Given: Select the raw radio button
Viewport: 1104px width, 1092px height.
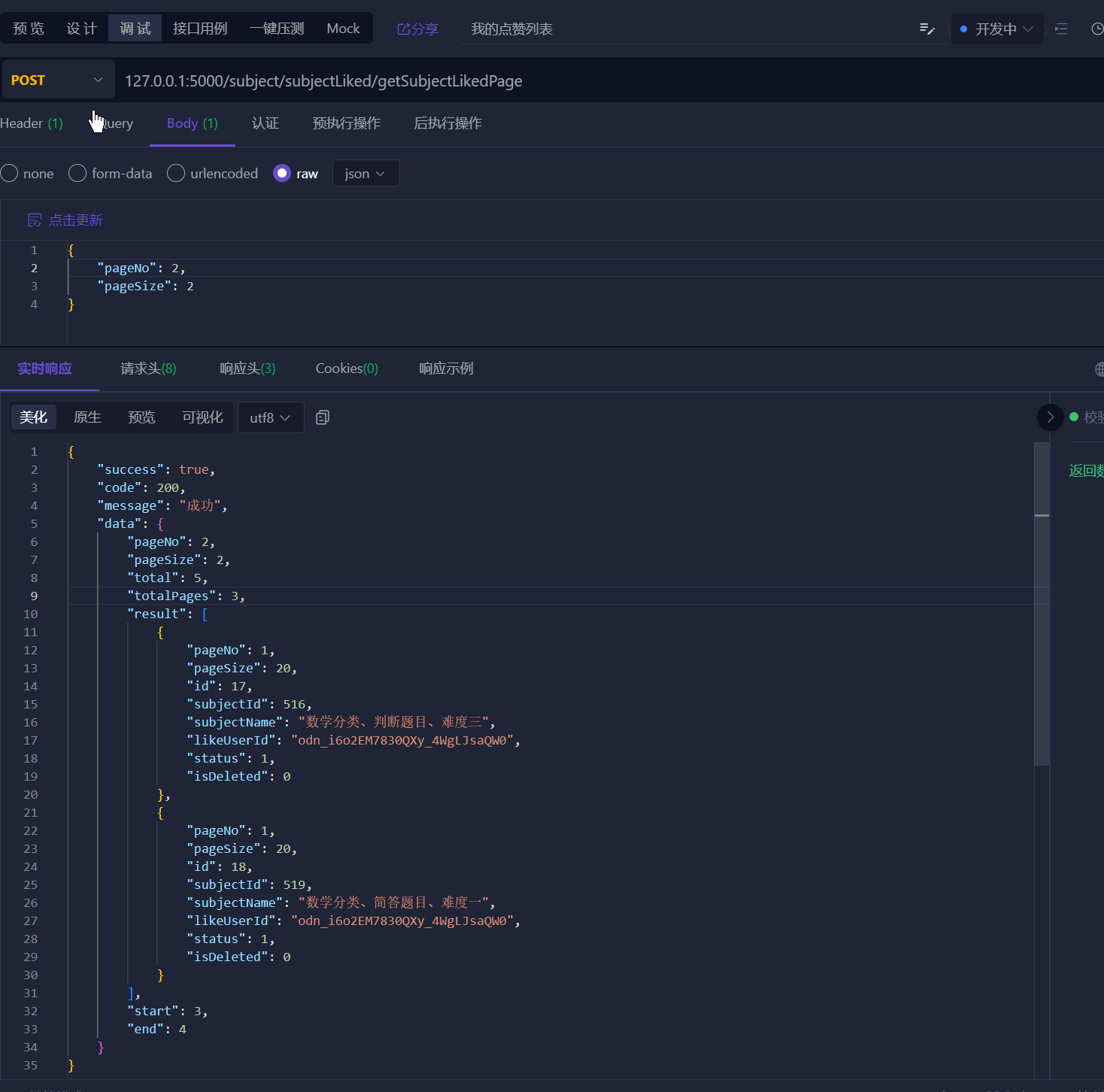Looking at the screenshot, I should point(282,174).
